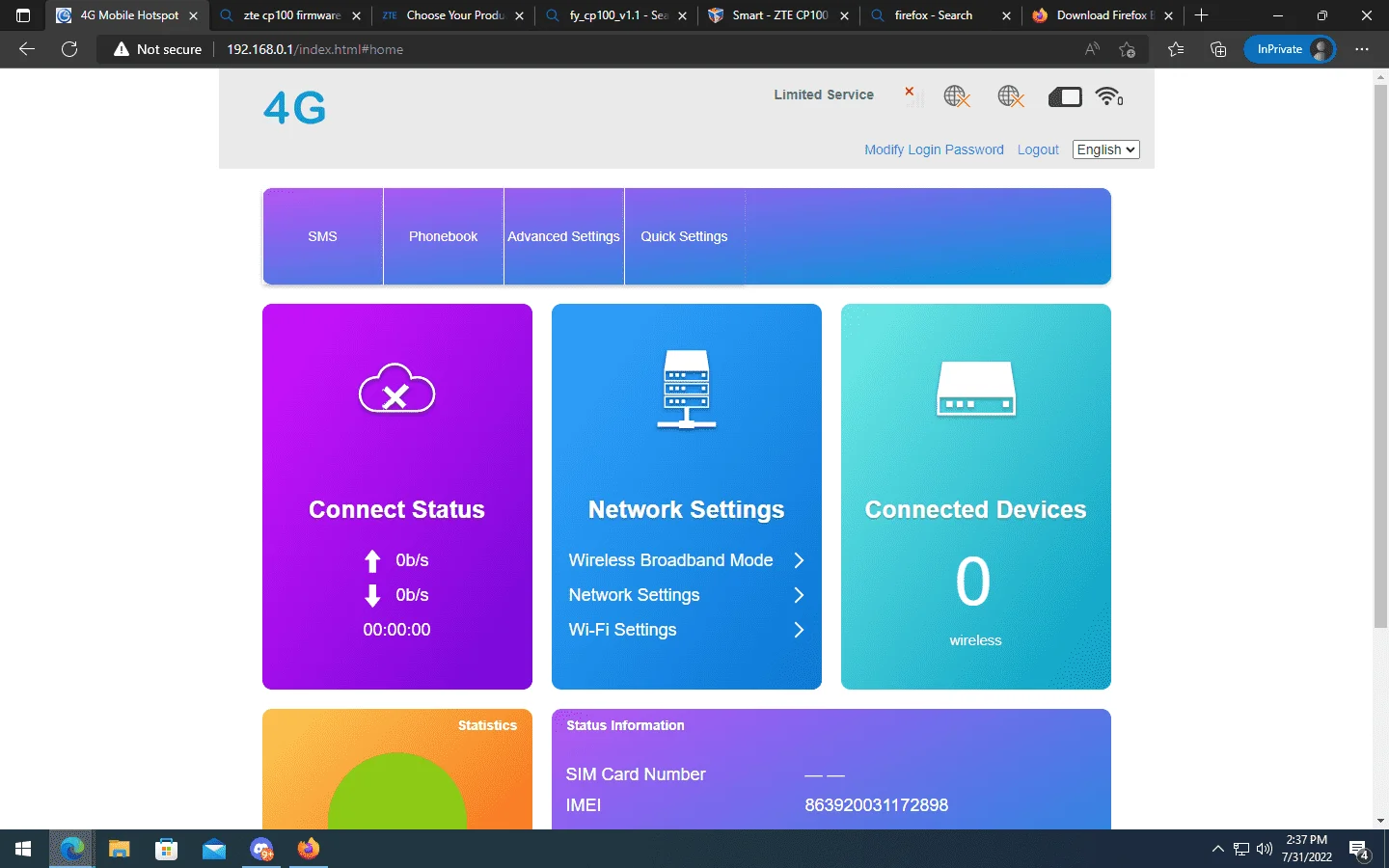Switch to the zte cp100 firmware tab

coord(290,15)
